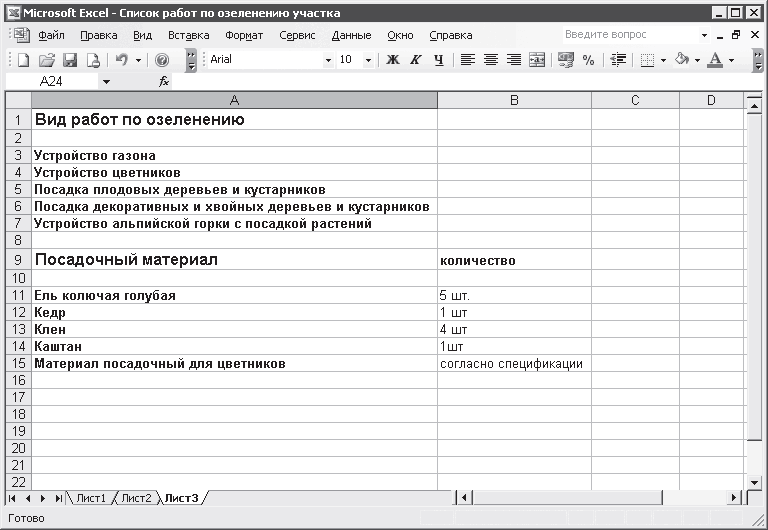Image resolution: width=768 pixels, height=530 pixels.
Task: Open the help question box dropdown arrow
Action: tap(704, 35)
